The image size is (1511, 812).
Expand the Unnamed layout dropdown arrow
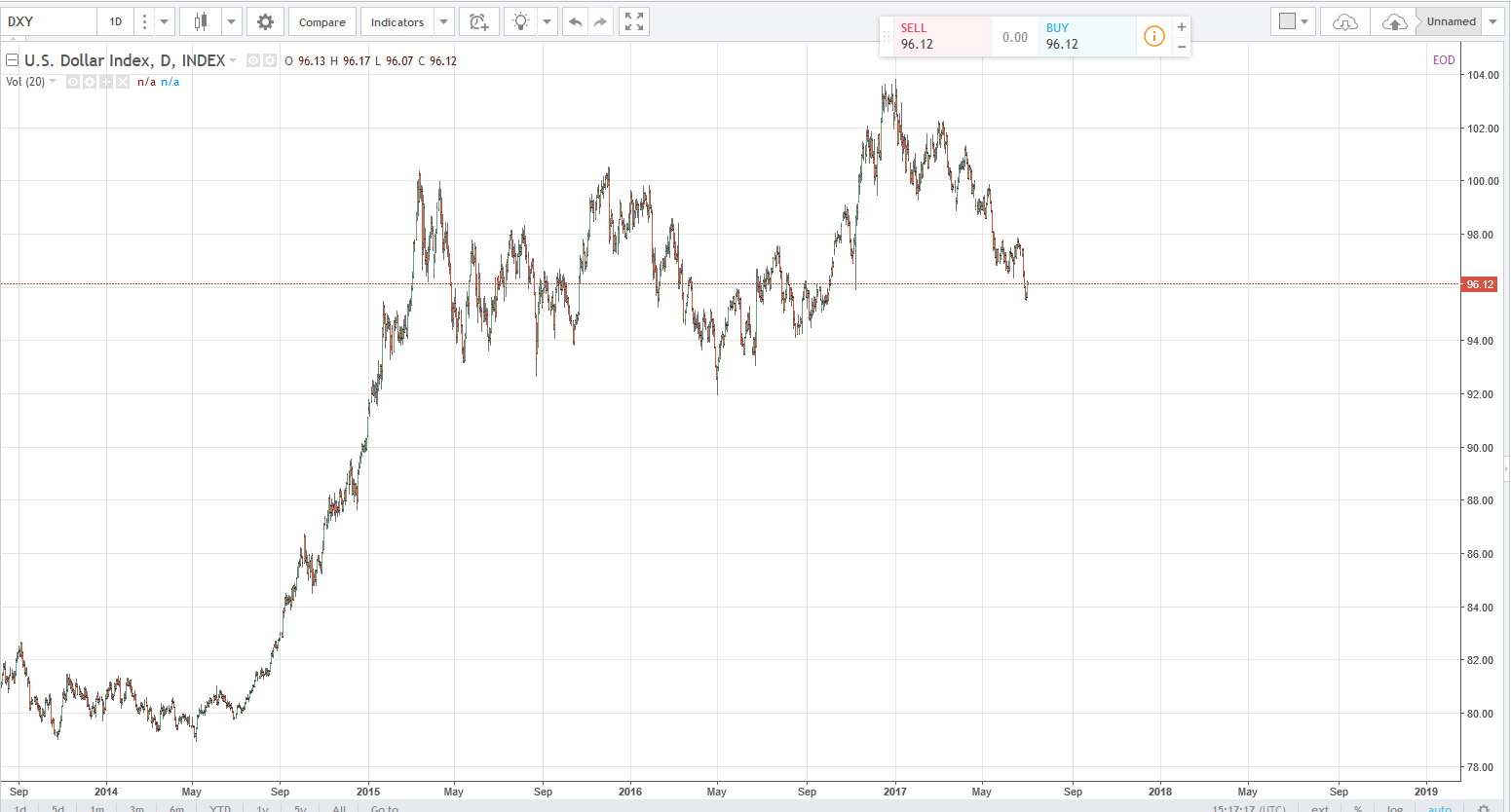[x=1493, y=21]
